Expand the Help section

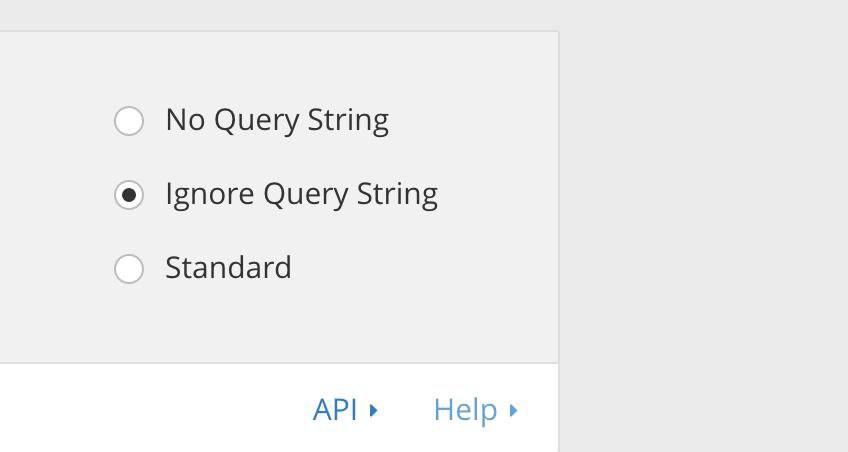coord(475,409)
